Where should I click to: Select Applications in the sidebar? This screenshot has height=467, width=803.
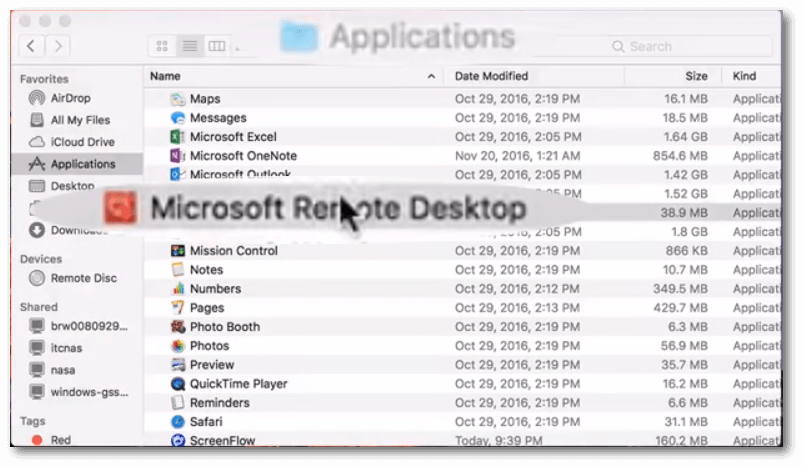pos(77,164)
